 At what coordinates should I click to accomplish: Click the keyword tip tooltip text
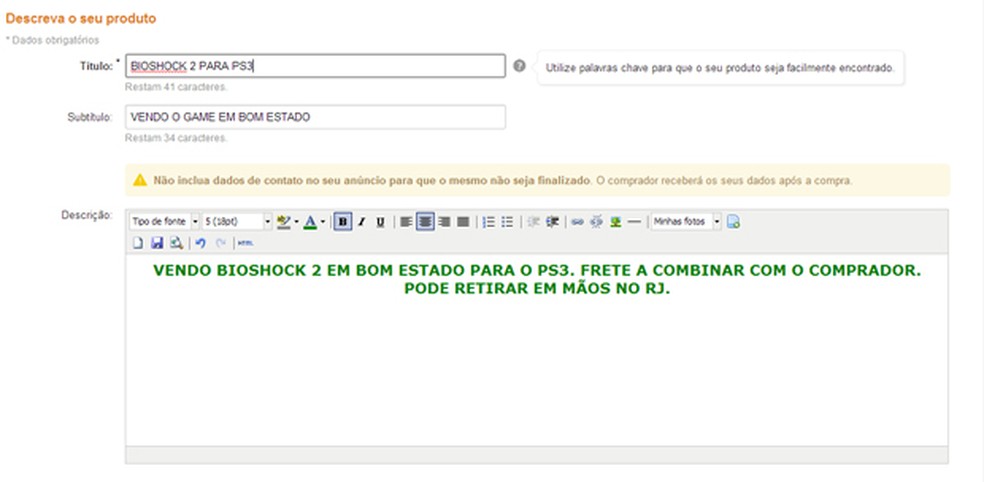(x=720, y=68)
